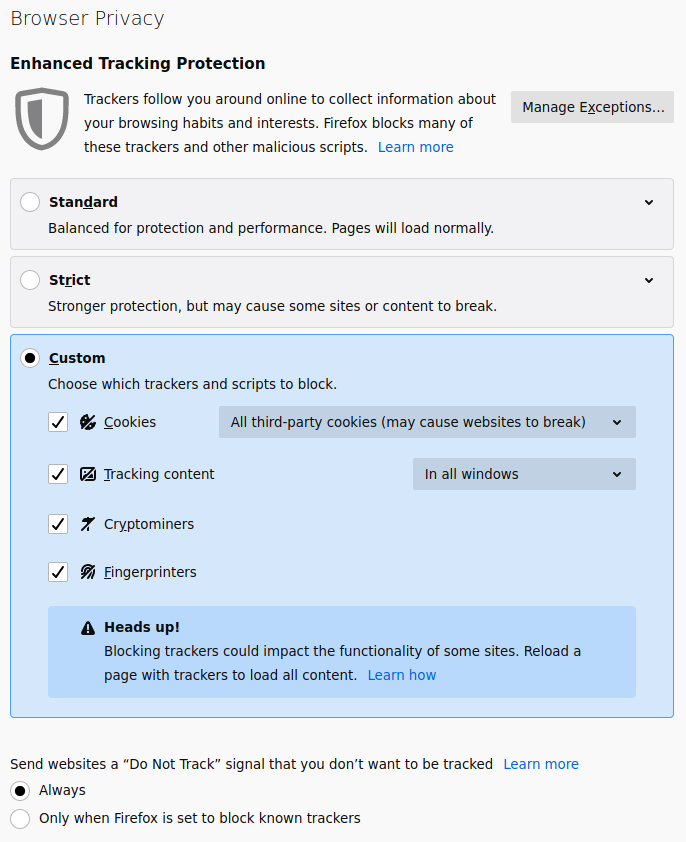Click the Fingerprinters icon
This screenshot has height=842, width=686.
(88, 572)
